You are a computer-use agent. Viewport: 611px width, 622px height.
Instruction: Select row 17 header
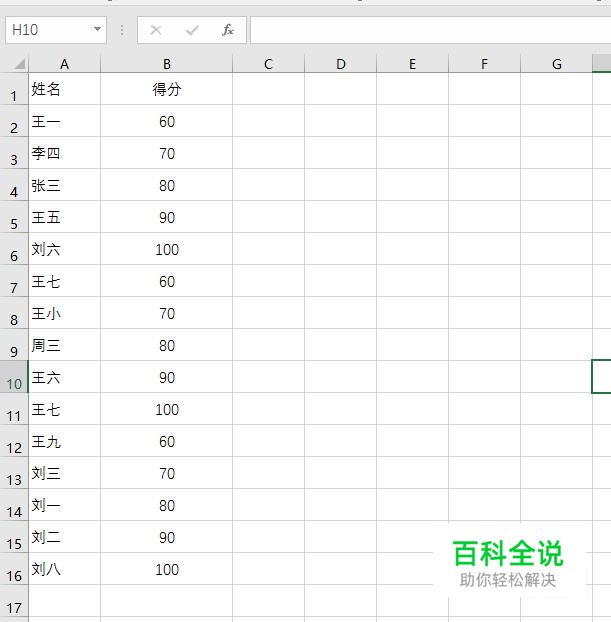coord(14,601)
